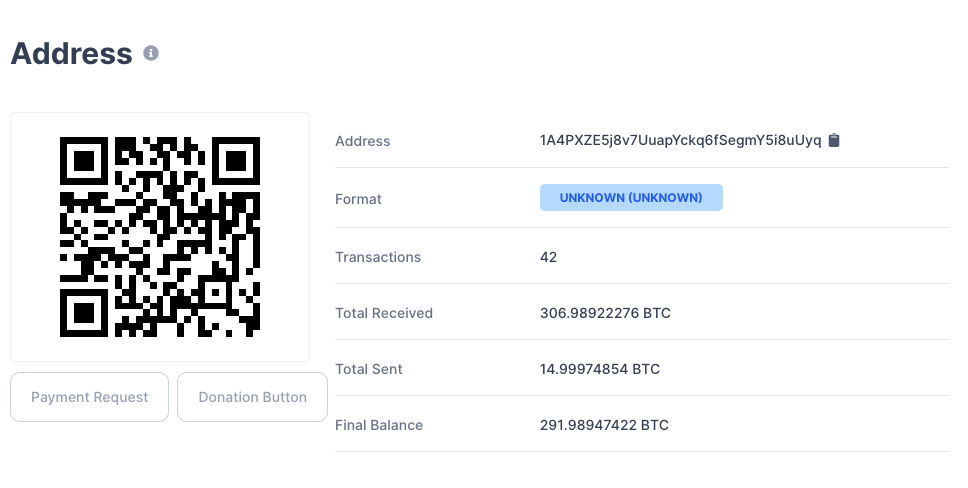Select the address string starting with 1A4PXZE5
Screen dimensions: 968x488
(x=680, y=141)
